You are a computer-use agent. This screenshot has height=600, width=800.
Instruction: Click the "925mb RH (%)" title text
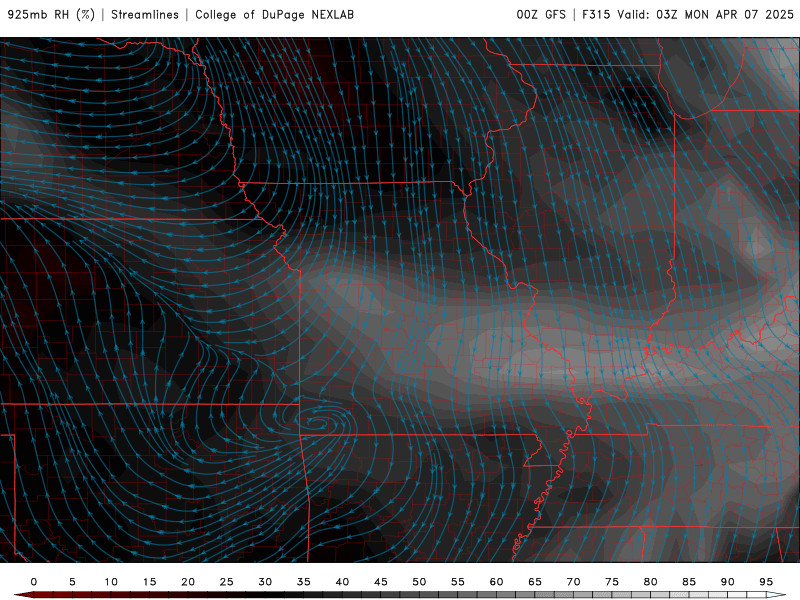[x=51, y=14]
